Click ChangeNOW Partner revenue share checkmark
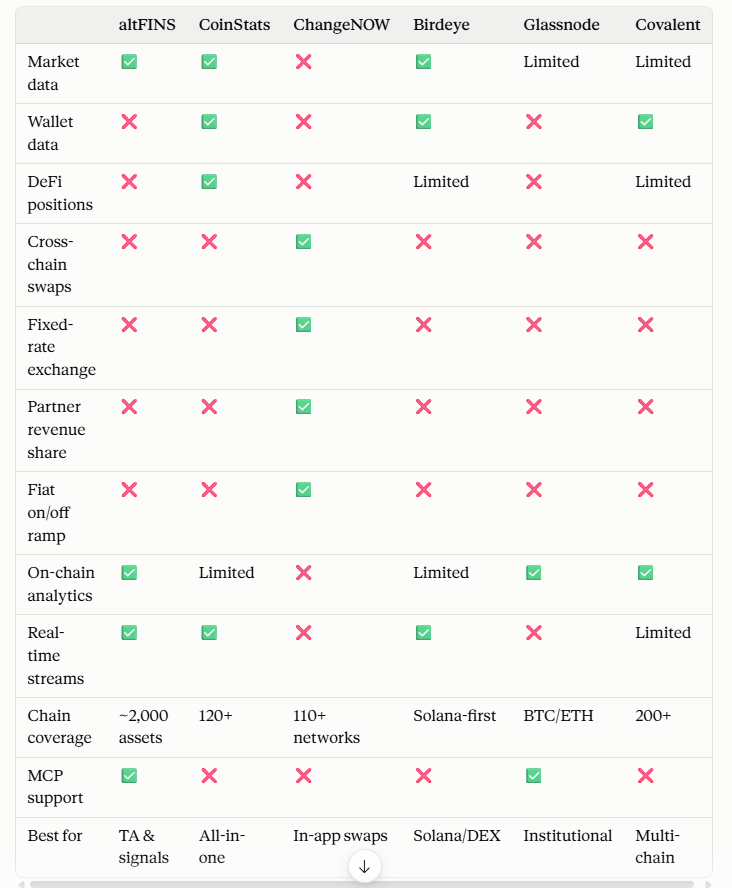This screenshot has width=732, height=888. 303,407
